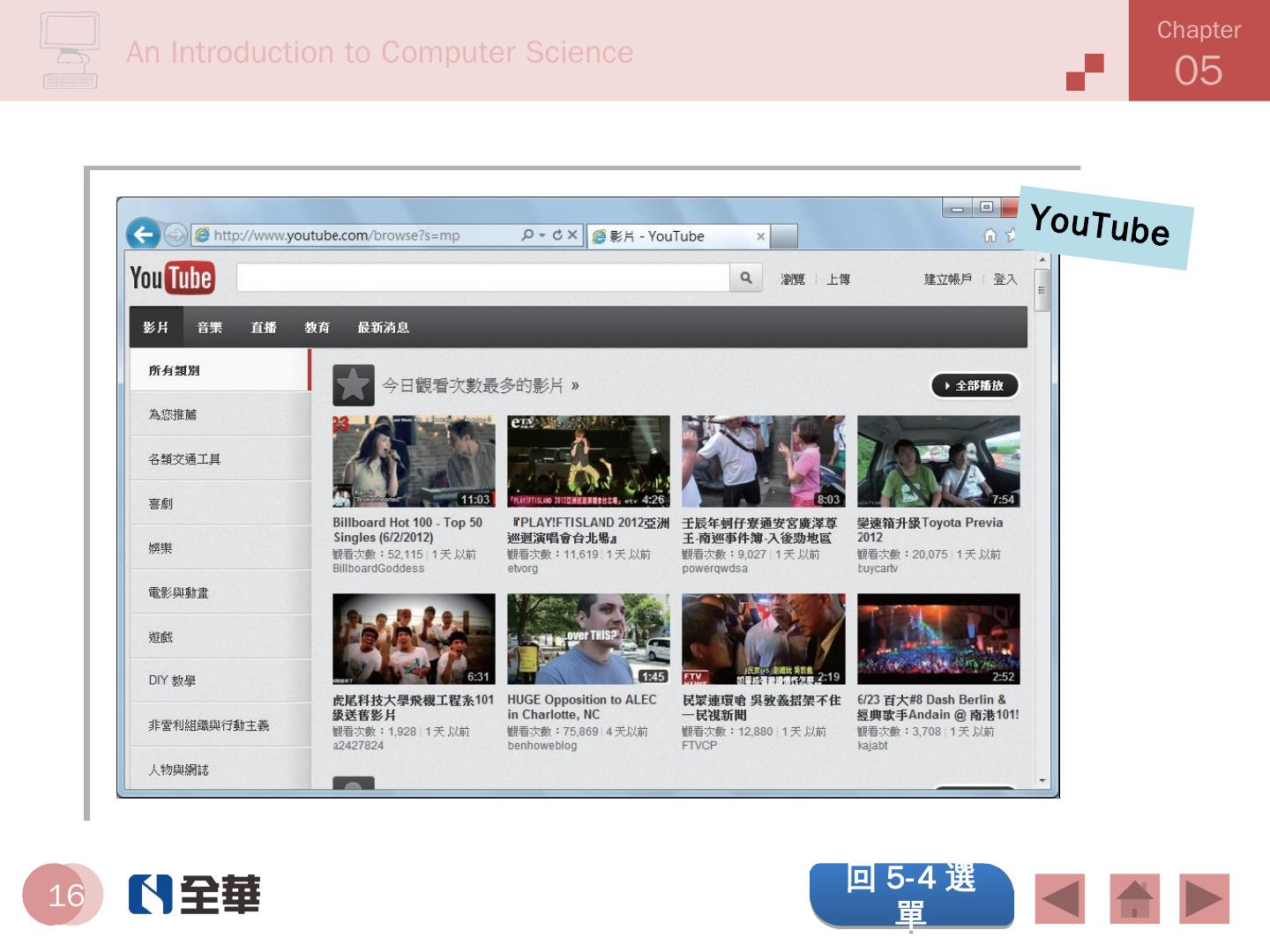Click the 建立帳戶 link
This screenshot has height=952, width=1270.
[947, 279]
